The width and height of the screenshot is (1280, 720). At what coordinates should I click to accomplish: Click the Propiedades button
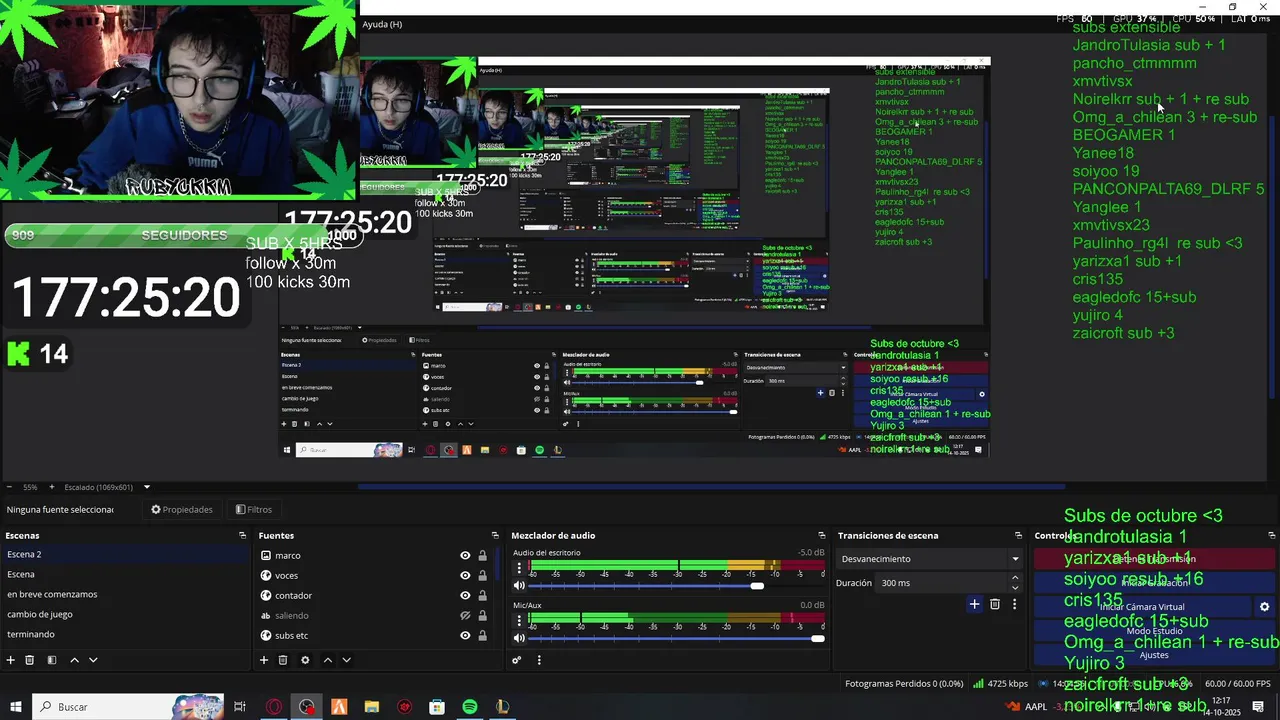tap(181, 510)
